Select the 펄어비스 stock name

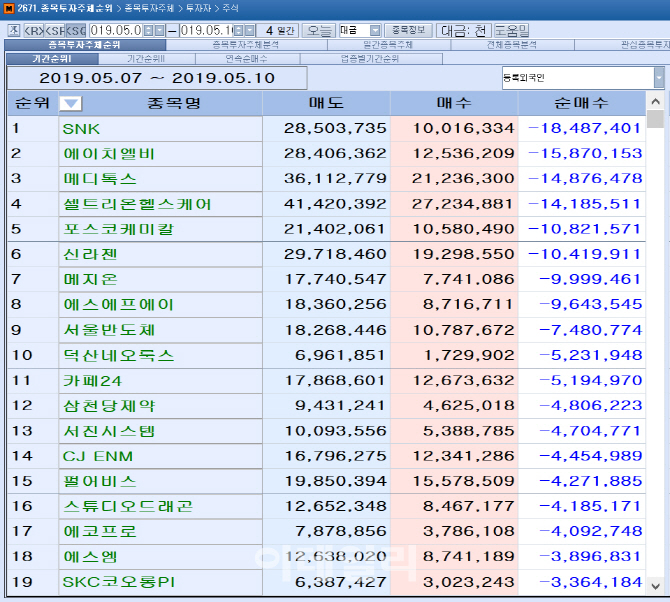(x=100, y=482)
